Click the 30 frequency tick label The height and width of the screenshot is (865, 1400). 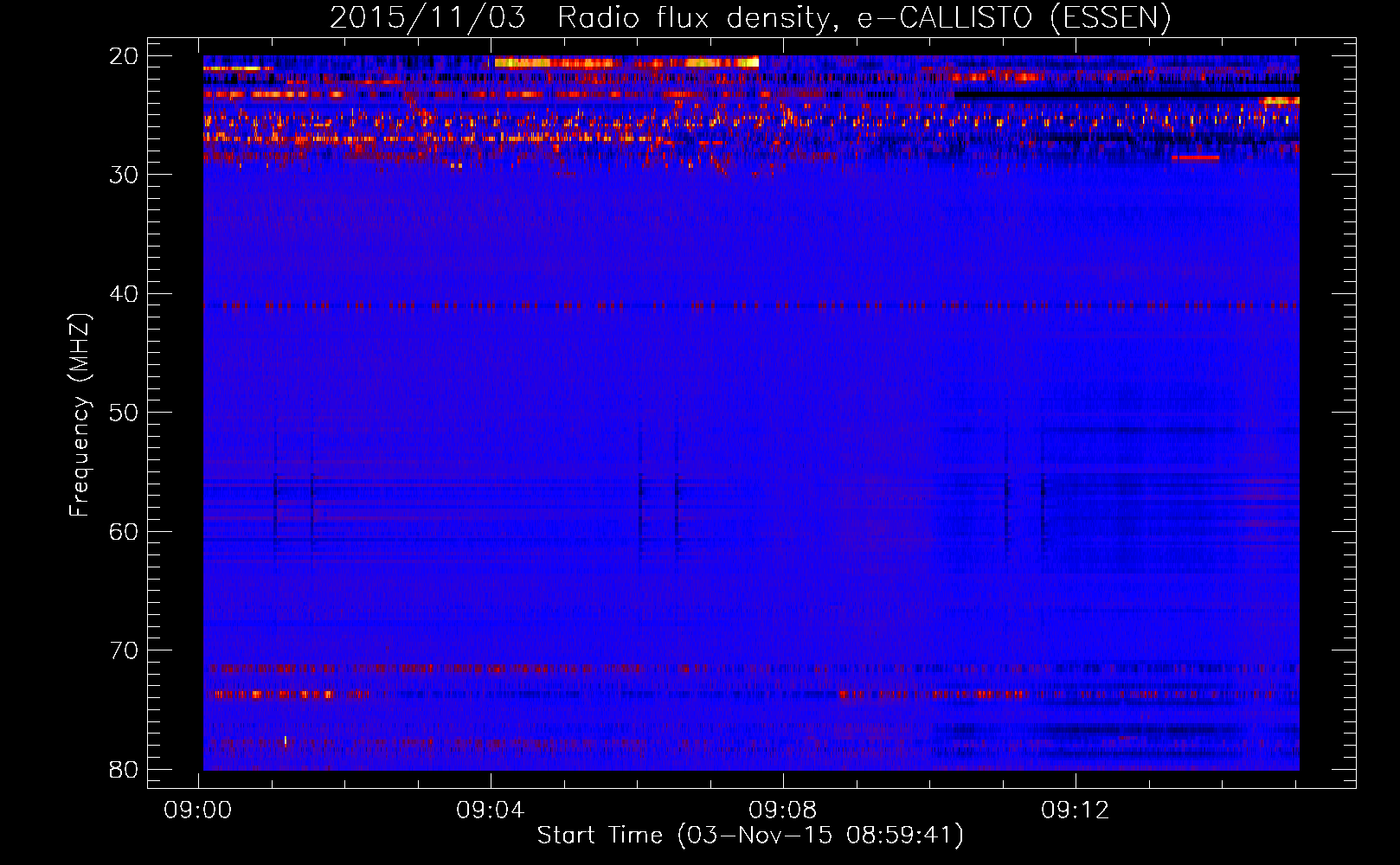click(125, 175)
